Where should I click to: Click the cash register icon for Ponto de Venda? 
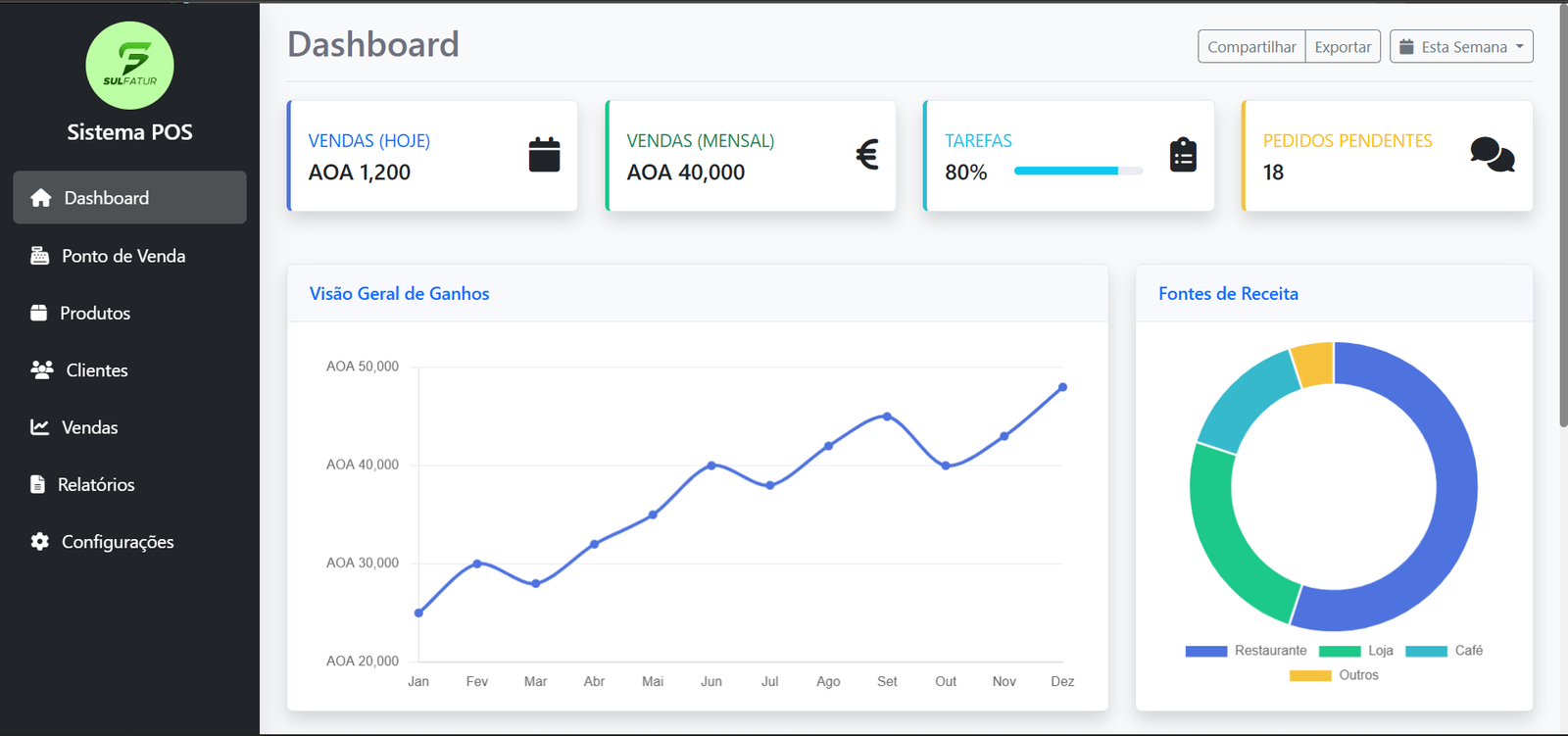[39, 256]
